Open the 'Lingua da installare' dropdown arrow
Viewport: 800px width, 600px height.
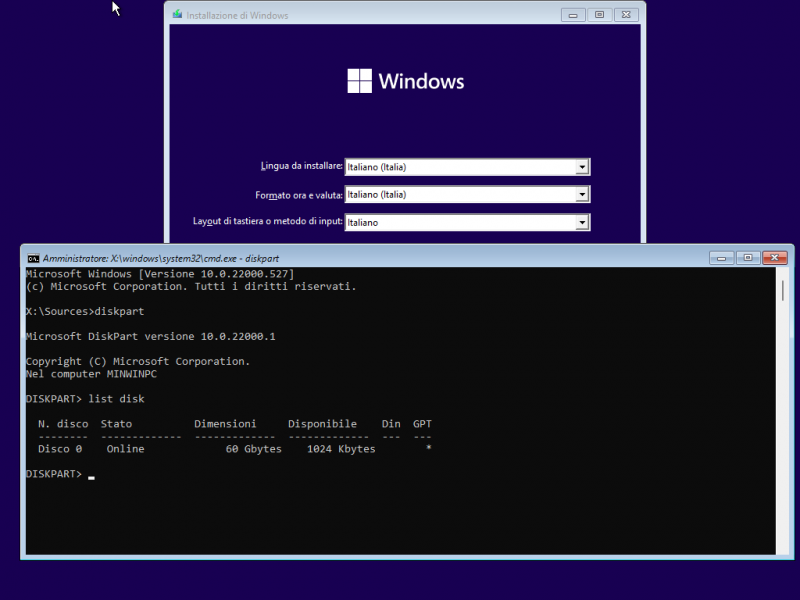582,167
